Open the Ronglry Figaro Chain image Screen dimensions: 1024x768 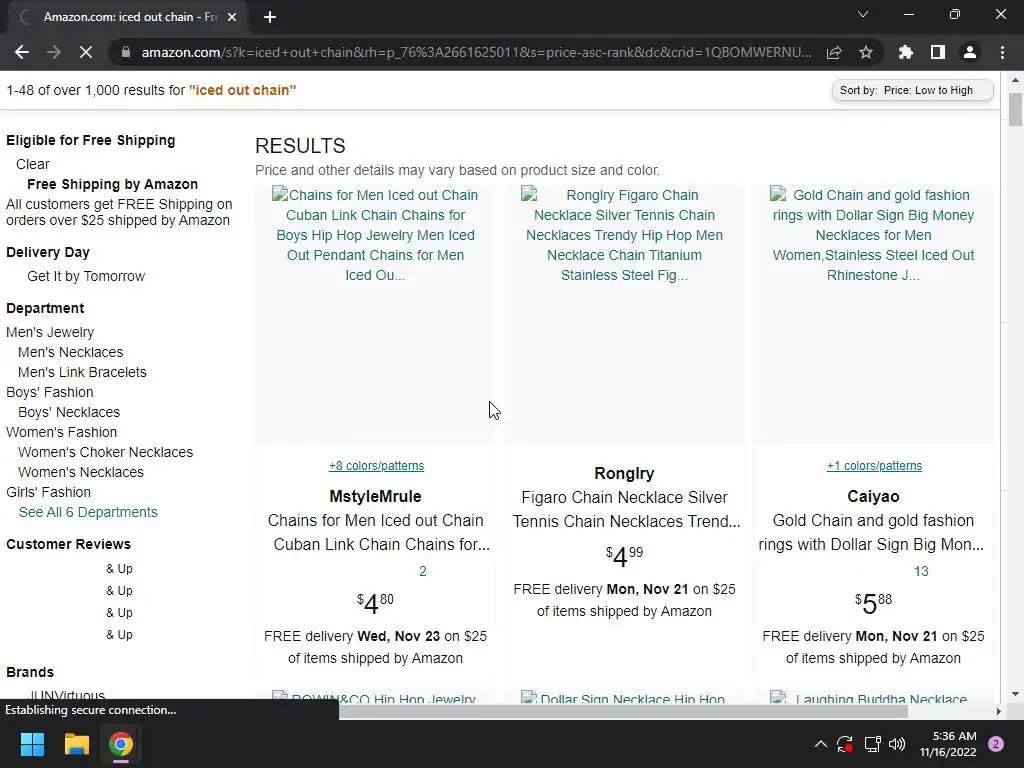[624, 313]
